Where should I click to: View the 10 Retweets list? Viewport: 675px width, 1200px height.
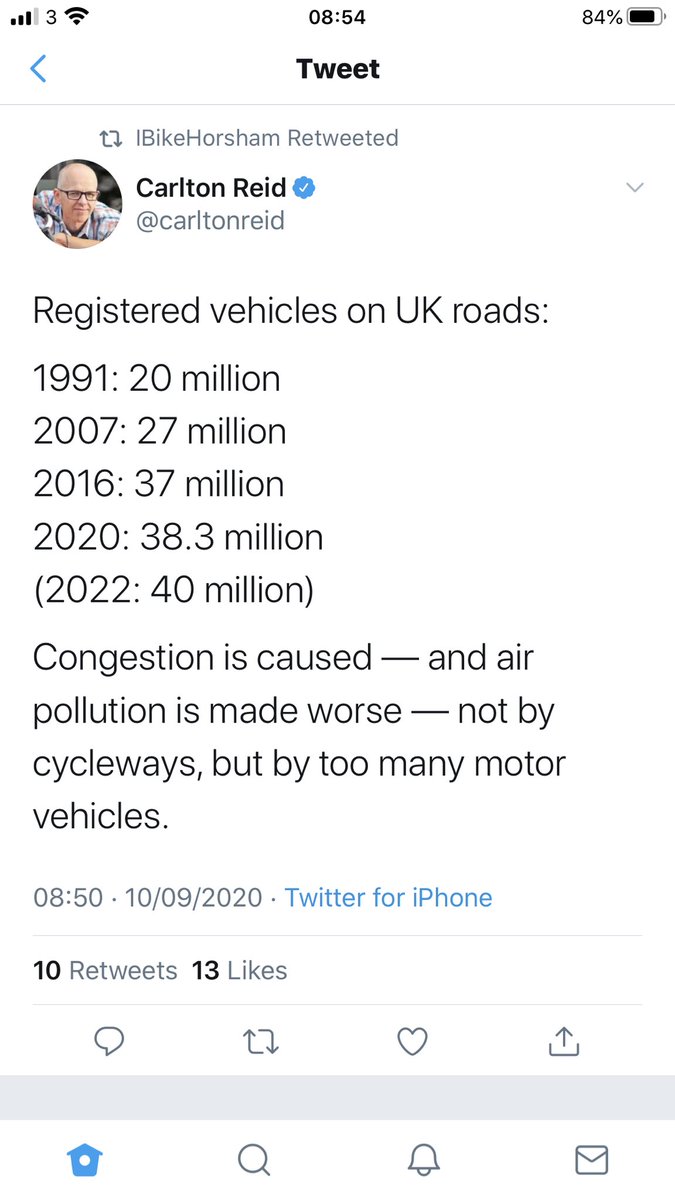pyautogui.click(x=105, y=970)
